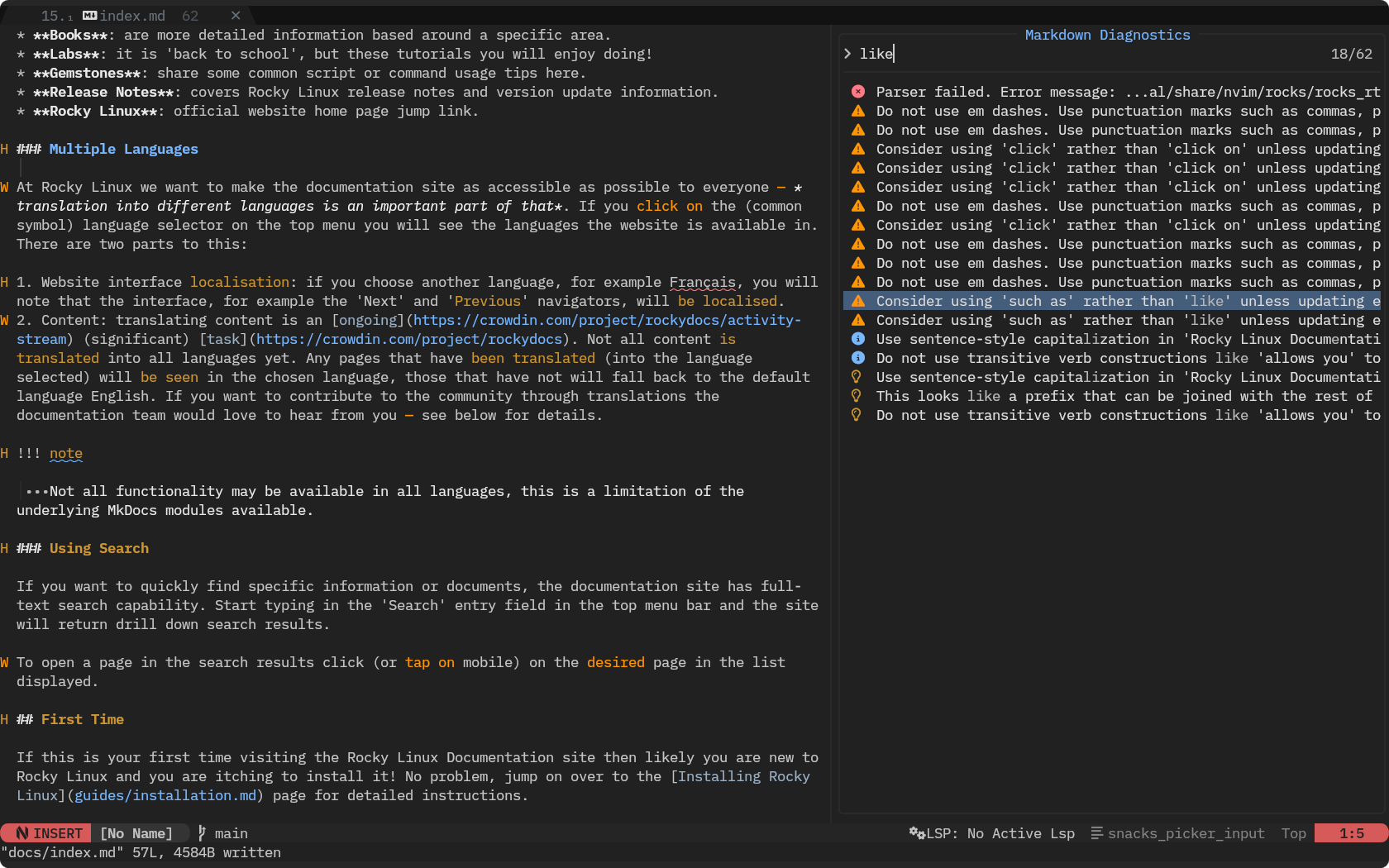Select the highlighted "Consider using 'such as'" diagnostic row
Viewport: 1389px width, 868px height.
[1112, 301]
